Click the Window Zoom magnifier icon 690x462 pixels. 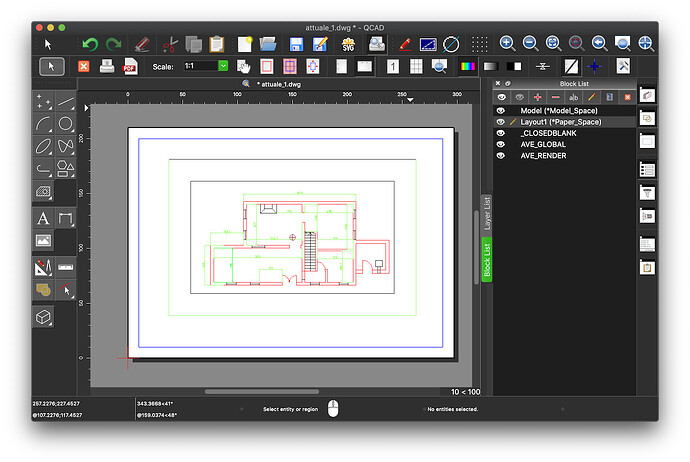622,44
